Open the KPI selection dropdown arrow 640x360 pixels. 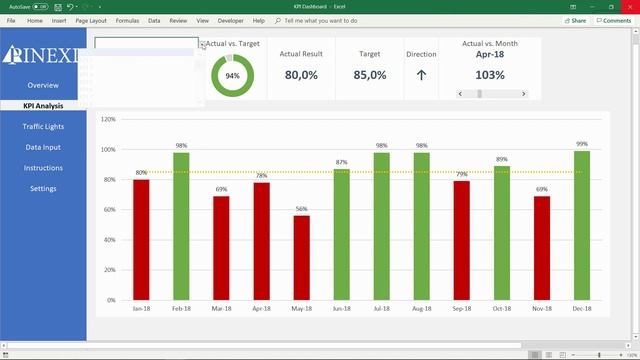pos(202,44)
